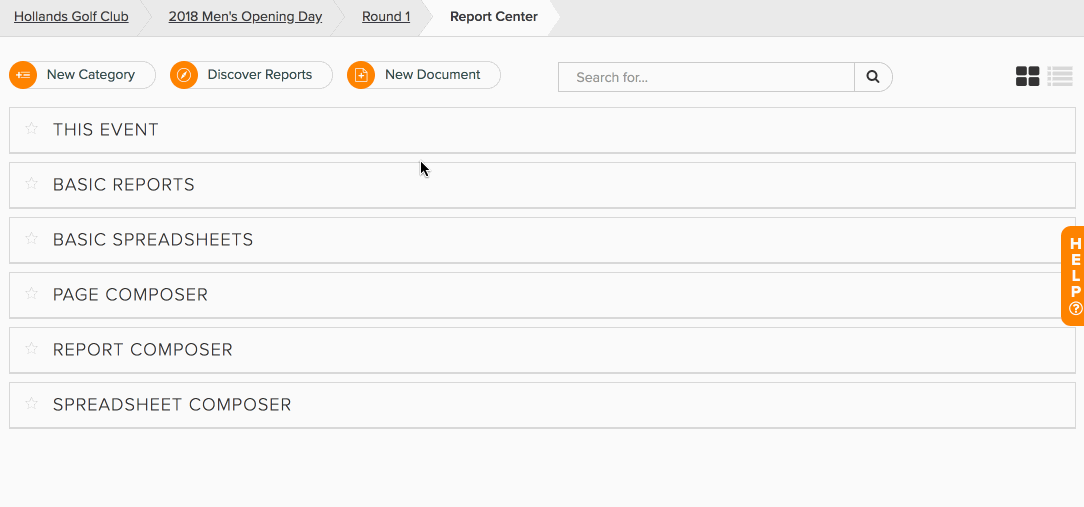This screenshot has width=1084, height=507.
Task: Click the Search for... input field
Action: click(707, 77)
